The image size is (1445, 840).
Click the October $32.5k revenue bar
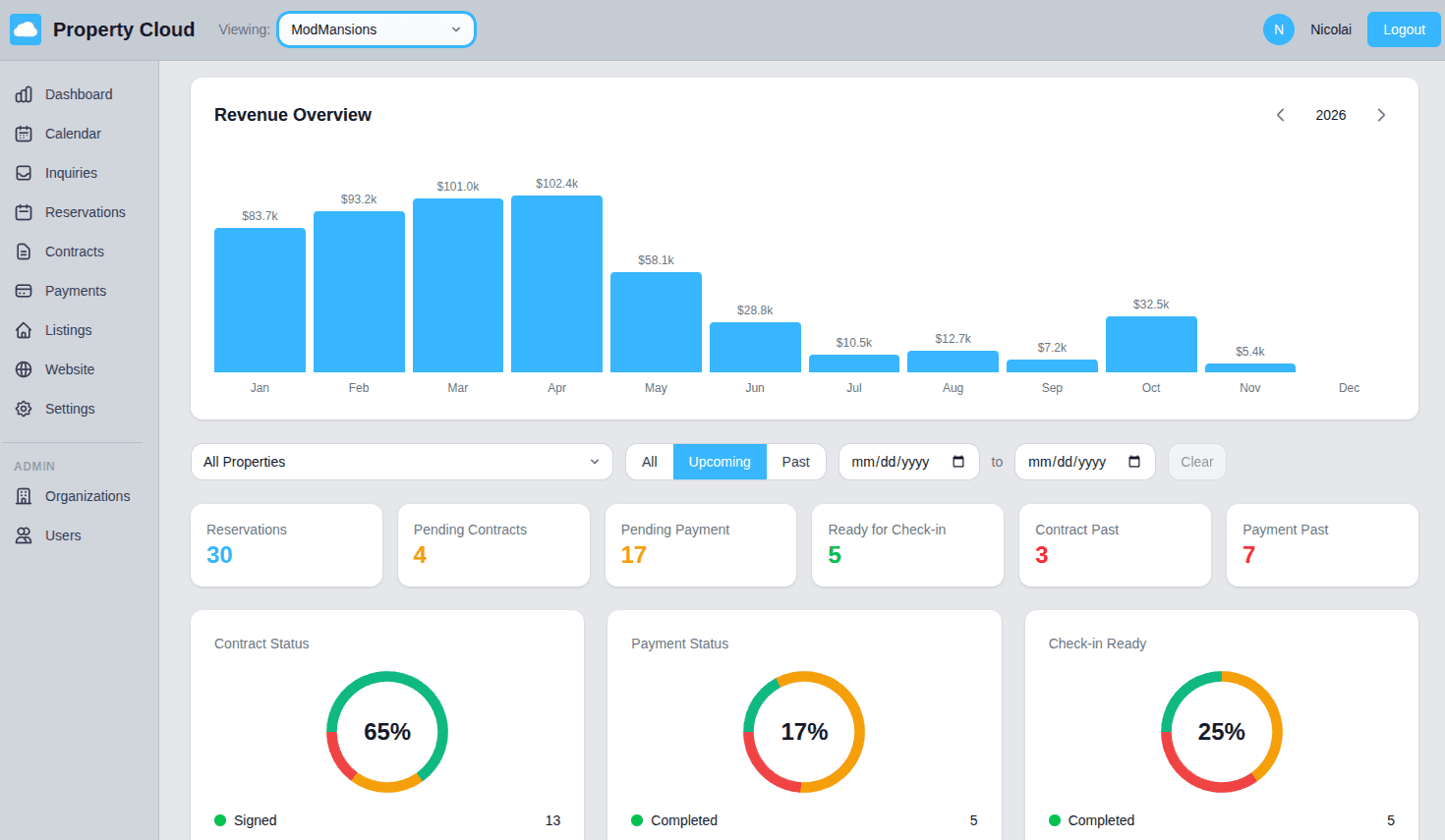point(1151,344)
